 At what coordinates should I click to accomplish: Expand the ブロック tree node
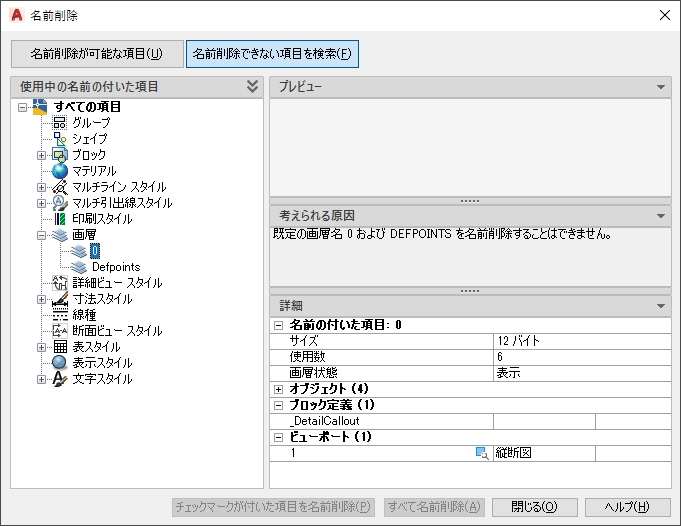click(x=41, y=155)
